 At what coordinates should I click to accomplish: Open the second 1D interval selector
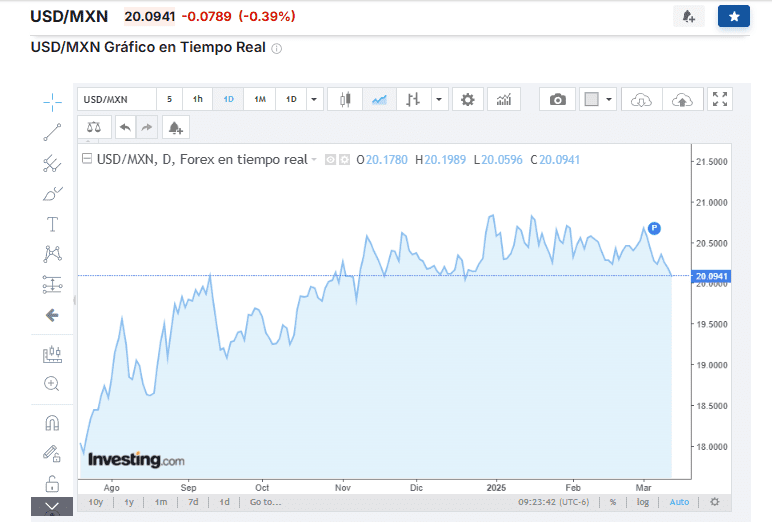click(291, 99)
